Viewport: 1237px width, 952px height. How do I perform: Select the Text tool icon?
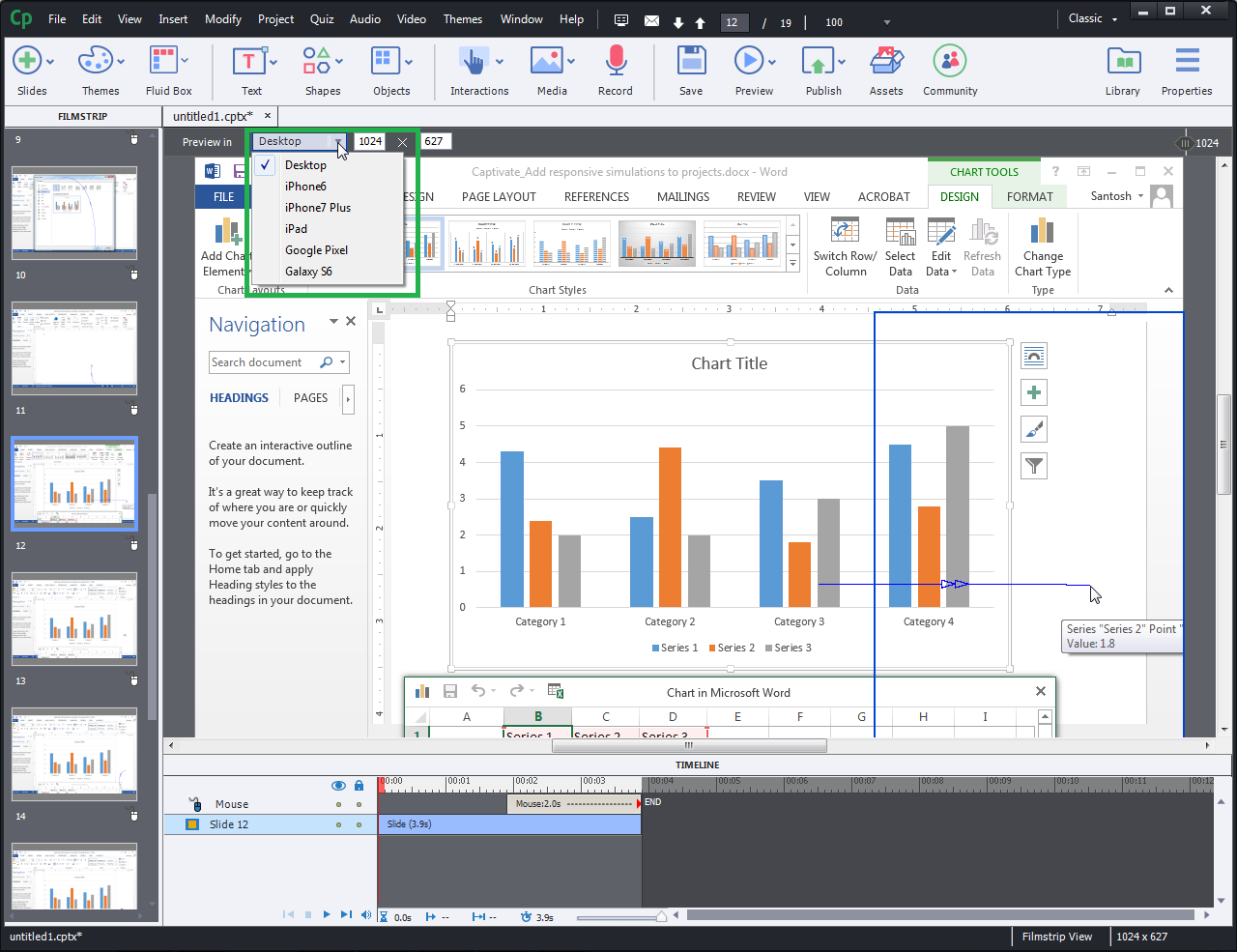[248, 61]
